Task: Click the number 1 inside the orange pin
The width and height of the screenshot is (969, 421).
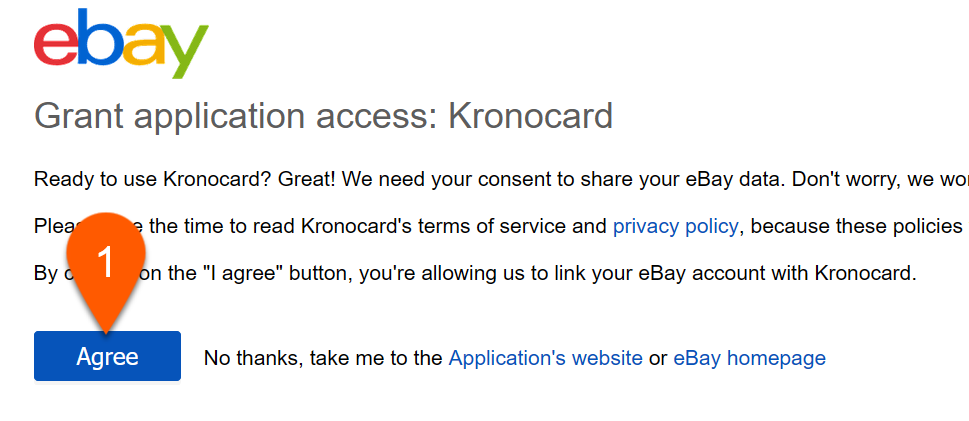Action: [x=106, y=262]
